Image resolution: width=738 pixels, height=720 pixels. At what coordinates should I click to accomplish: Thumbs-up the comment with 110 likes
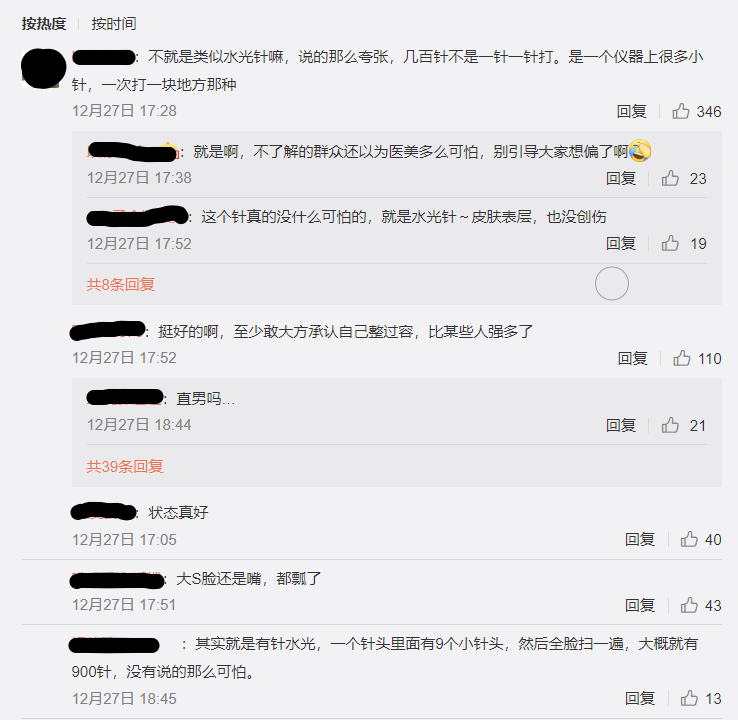tap(682, 359)
